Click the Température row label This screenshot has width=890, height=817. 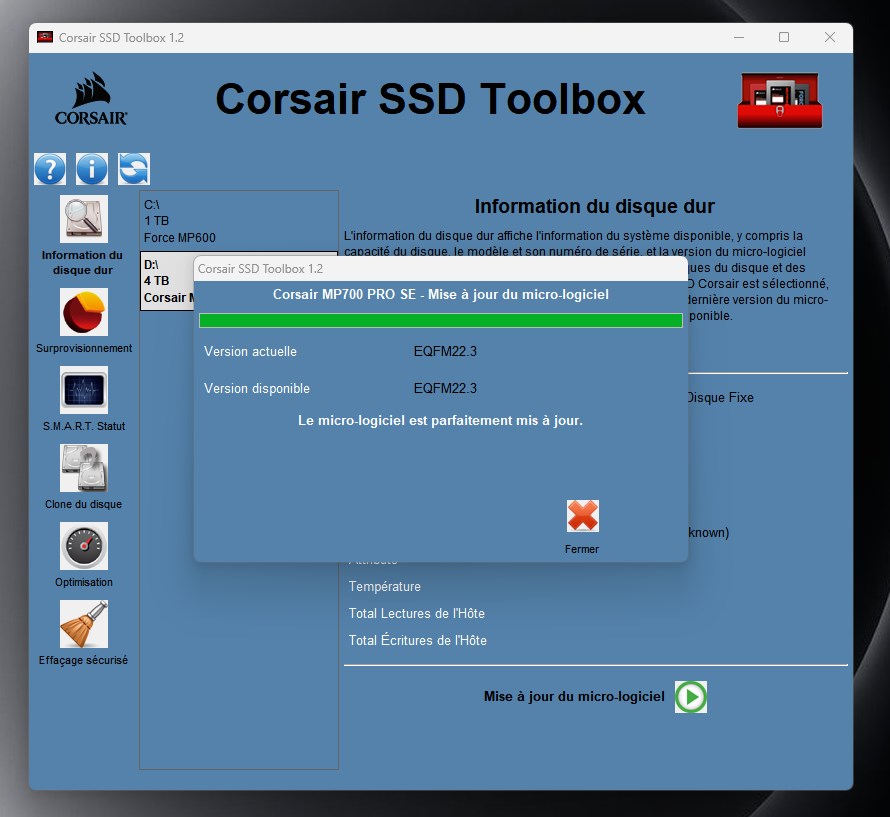click(x=385, y=586)
